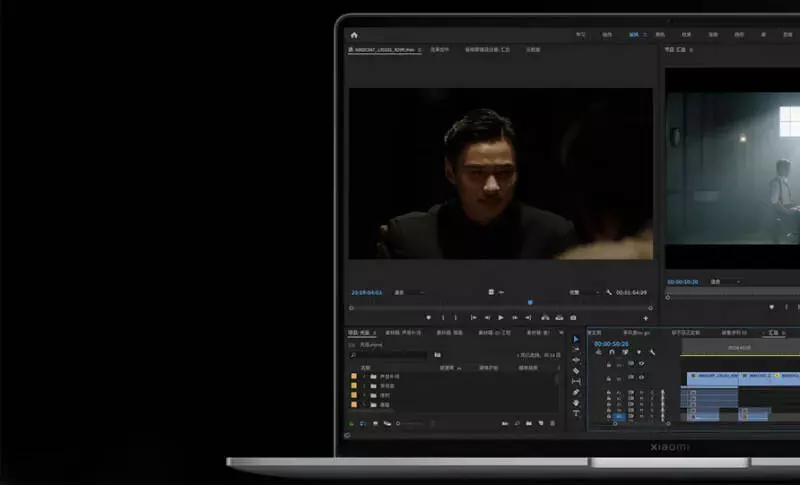Add marker in Program monitor

coord(771,307)
